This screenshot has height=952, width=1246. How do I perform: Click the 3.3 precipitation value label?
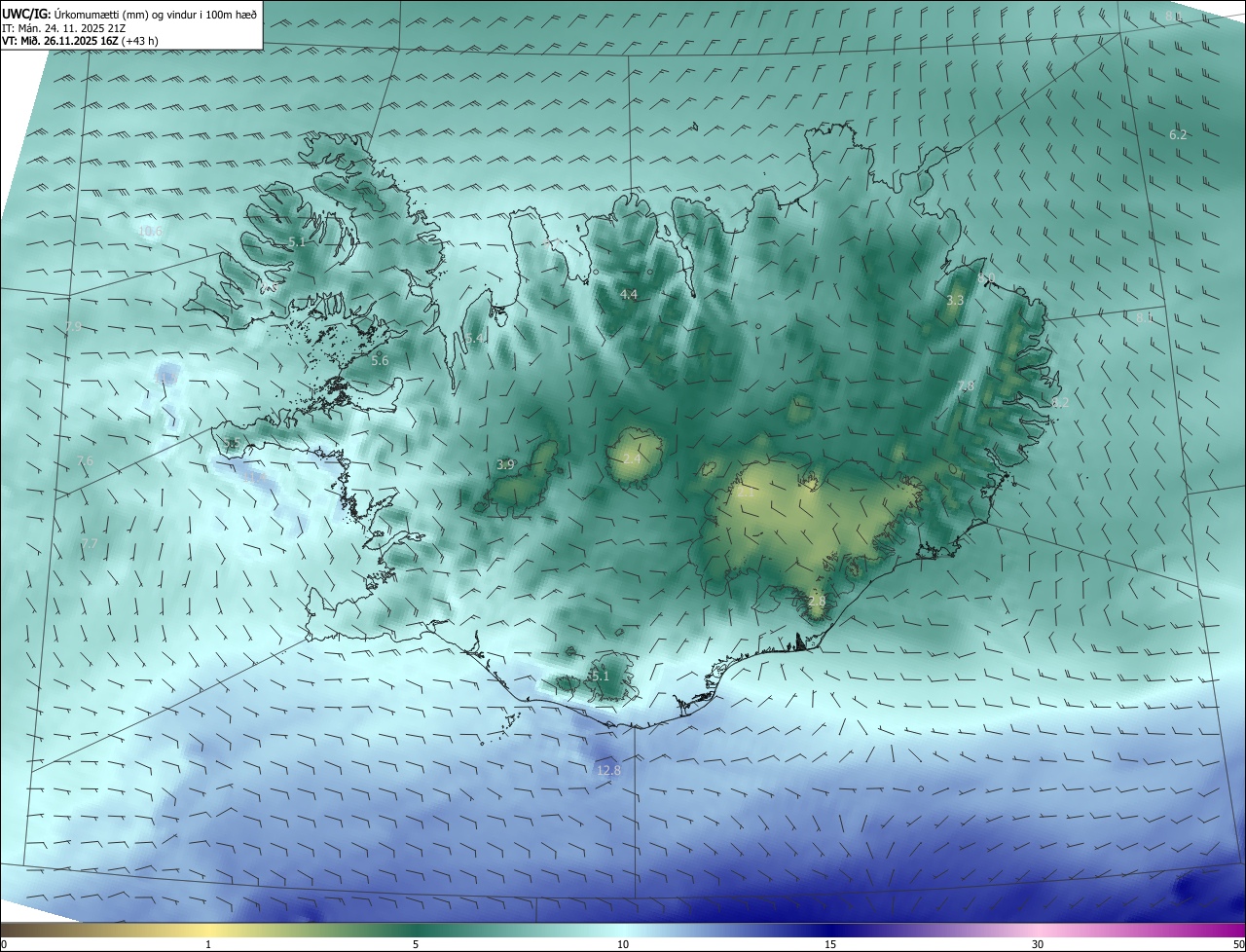coord(955,301)
